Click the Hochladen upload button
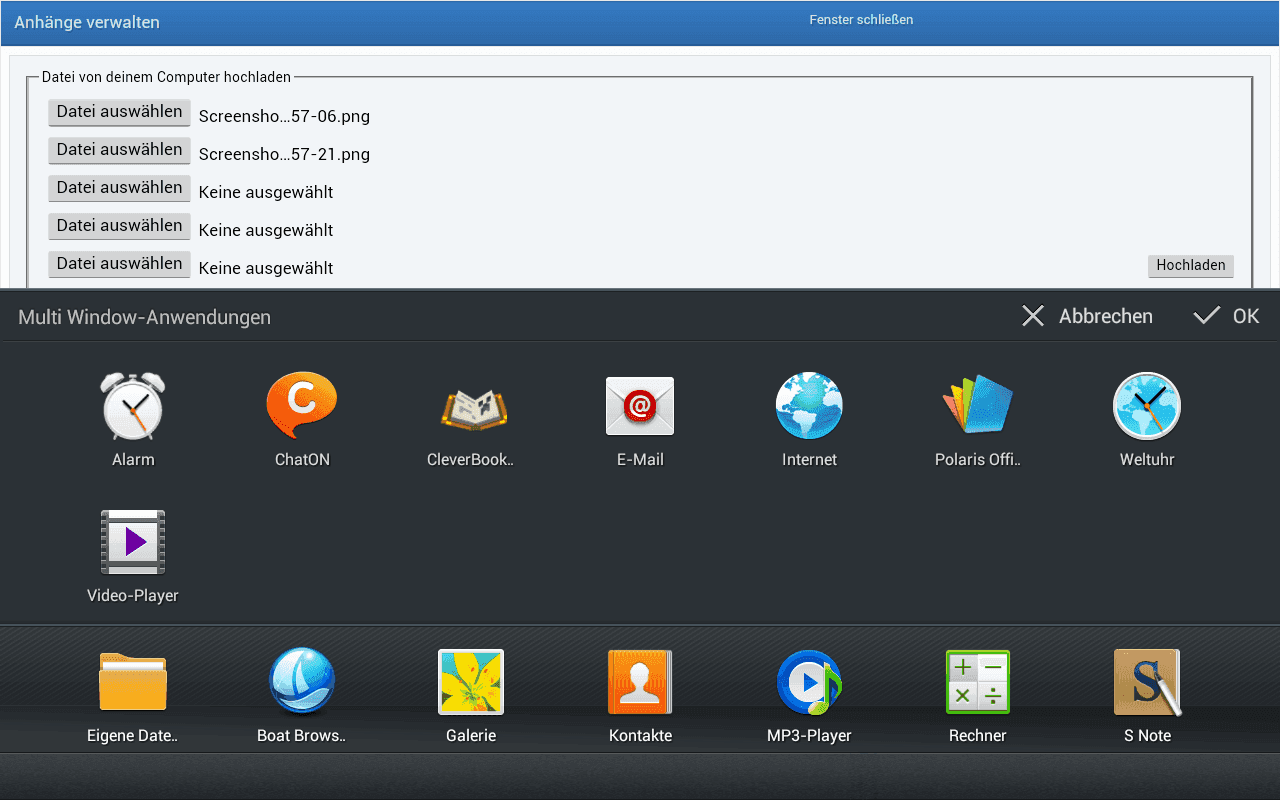The width and height of the screenshot is (1280, 800). [x=1190, y=265]
